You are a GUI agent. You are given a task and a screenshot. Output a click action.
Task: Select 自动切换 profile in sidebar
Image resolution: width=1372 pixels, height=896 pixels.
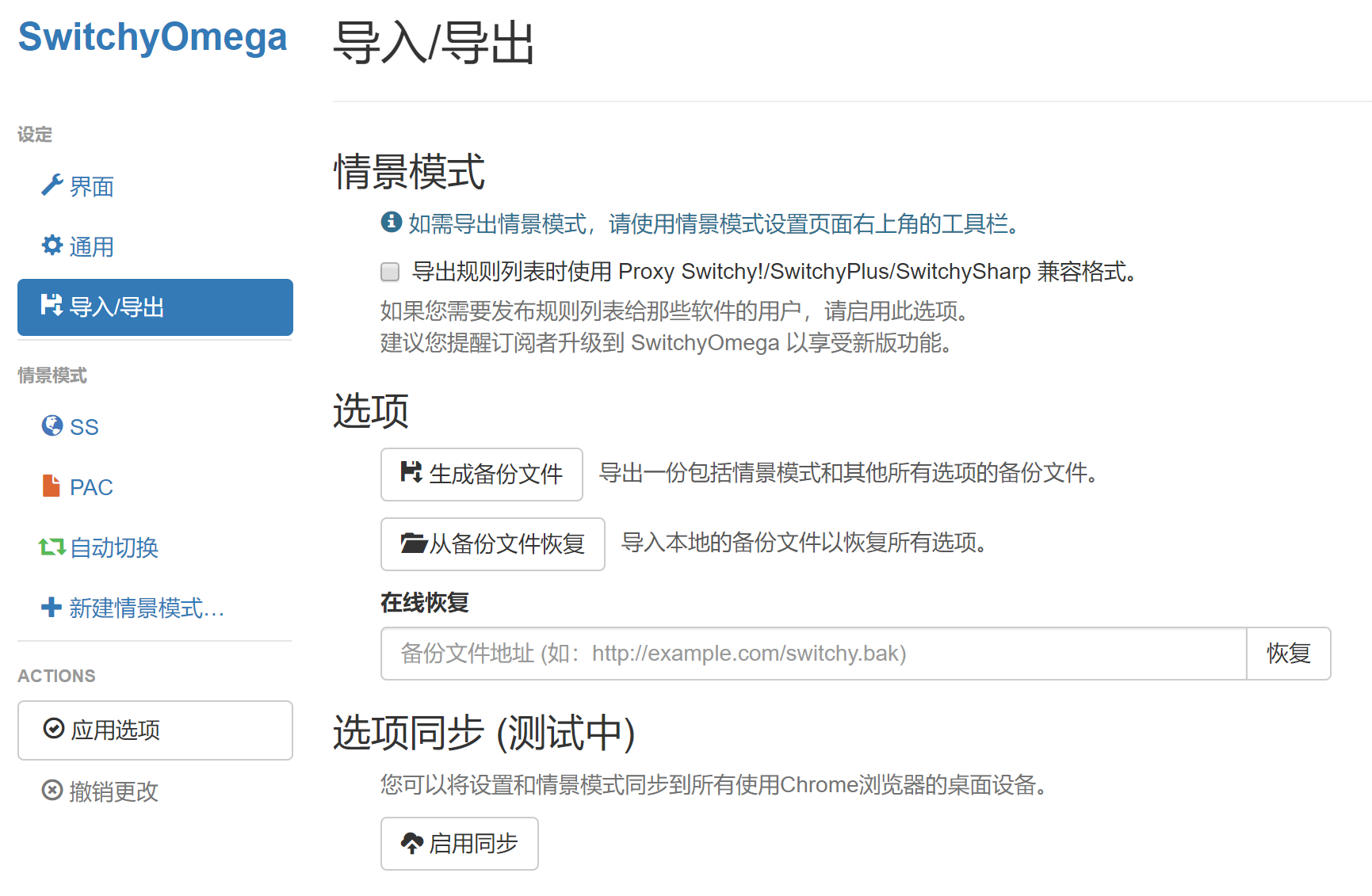[x=113, y=547]
